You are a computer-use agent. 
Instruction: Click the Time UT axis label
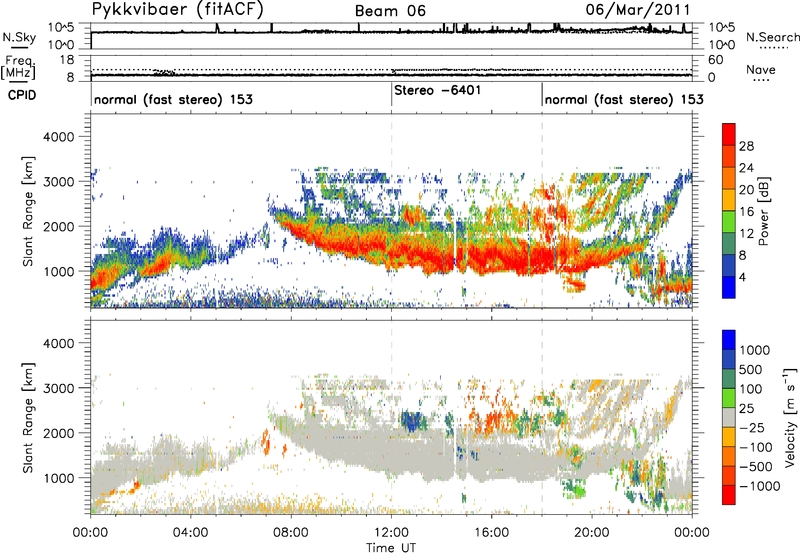(391, 548)
